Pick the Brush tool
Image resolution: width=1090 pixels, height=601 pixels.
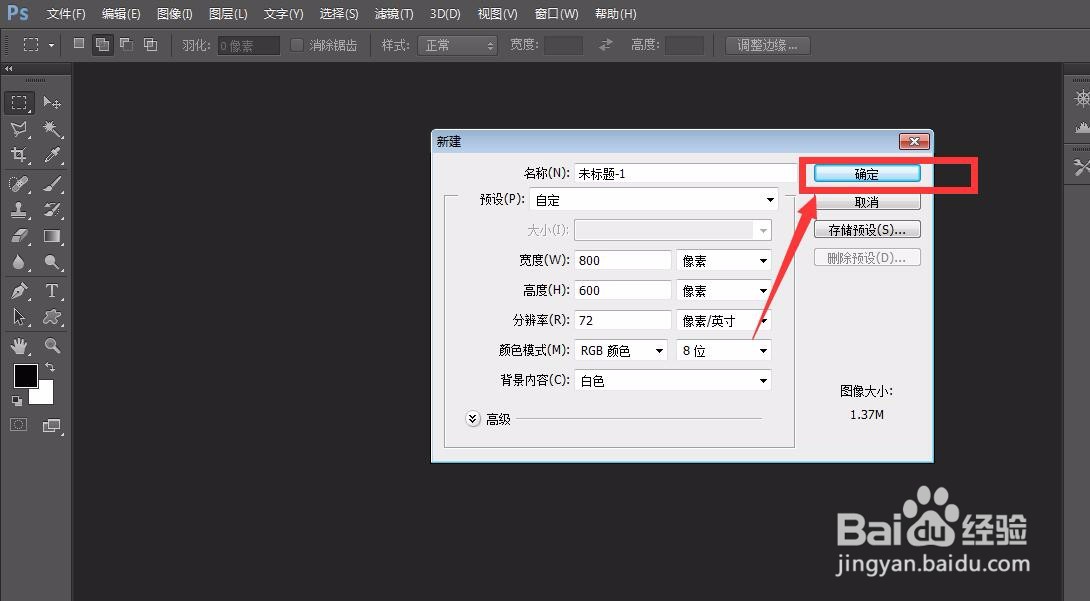52,183
